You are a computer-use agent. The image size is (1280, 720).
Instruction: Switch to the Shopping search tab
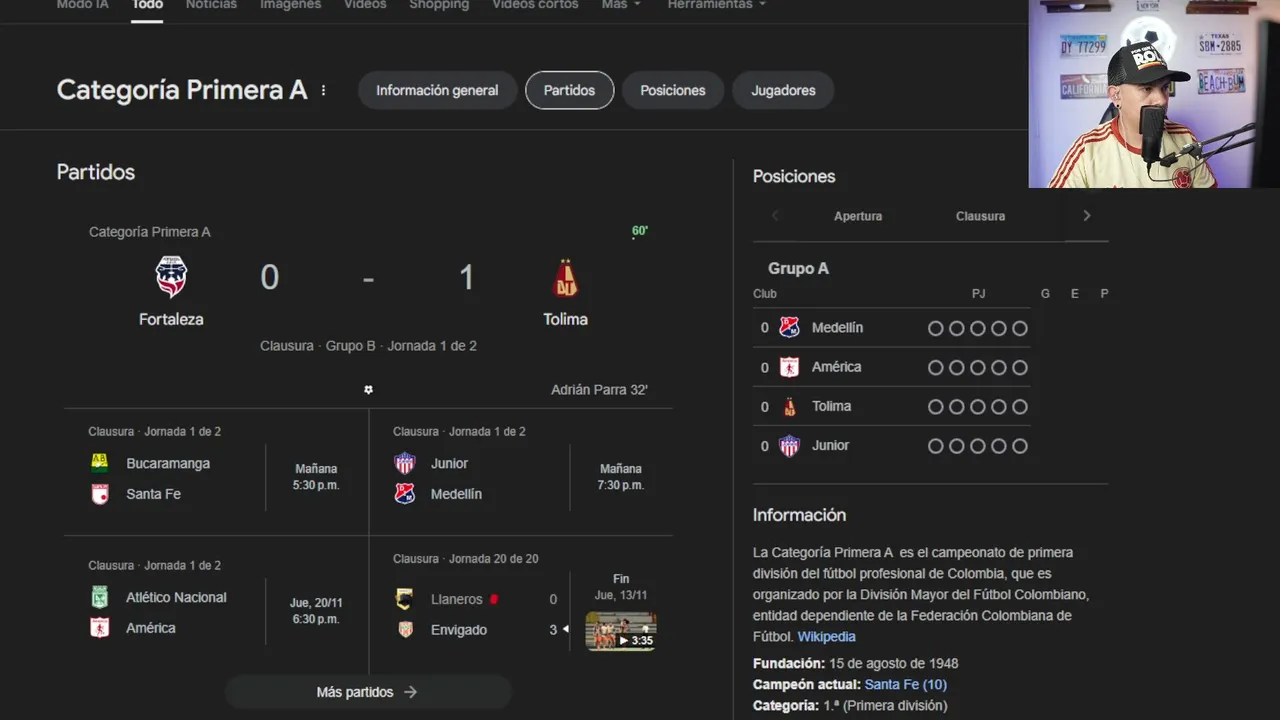click(x=439, y=5)
